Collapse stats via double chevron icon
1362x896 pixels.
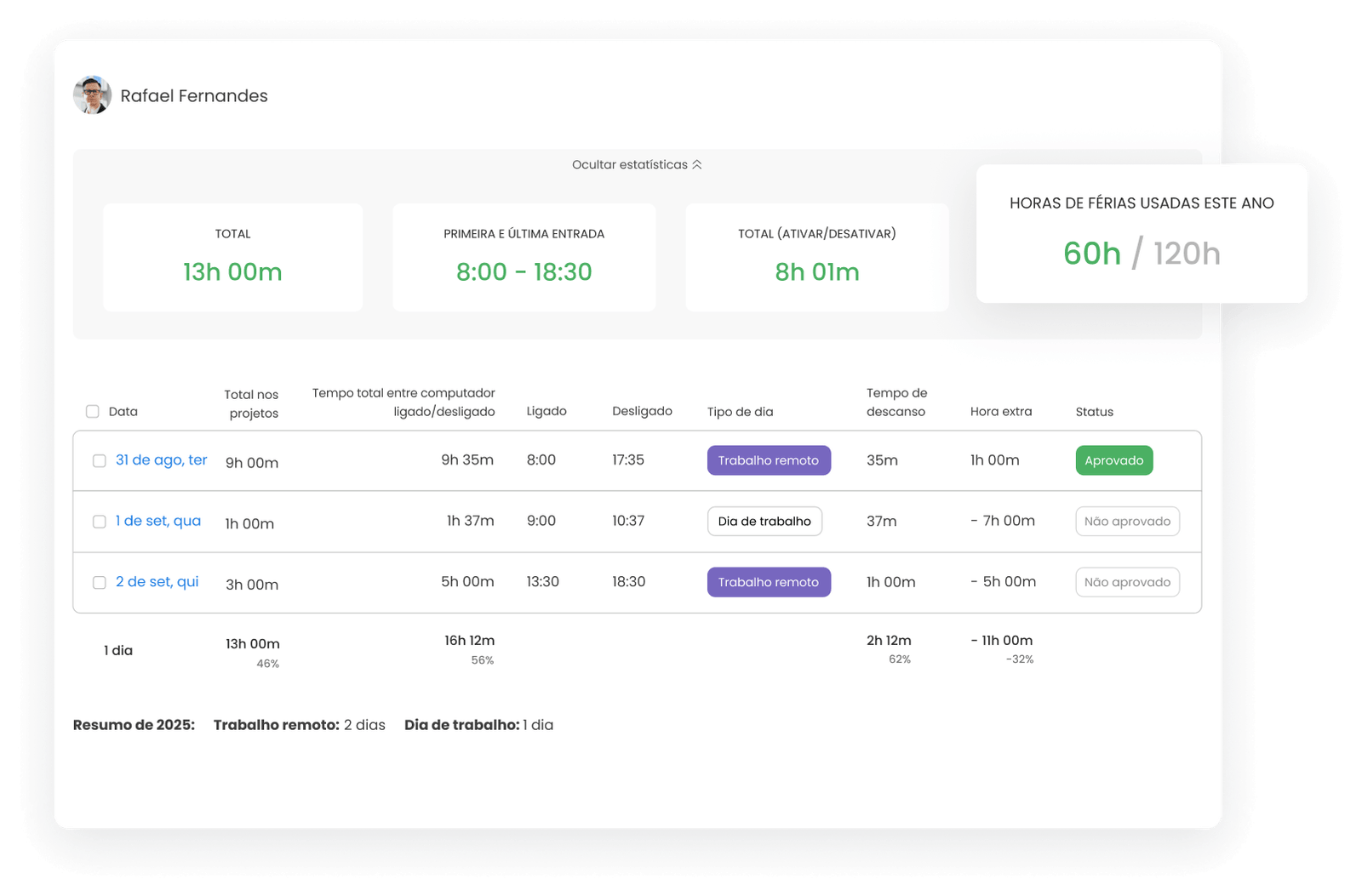697,164
